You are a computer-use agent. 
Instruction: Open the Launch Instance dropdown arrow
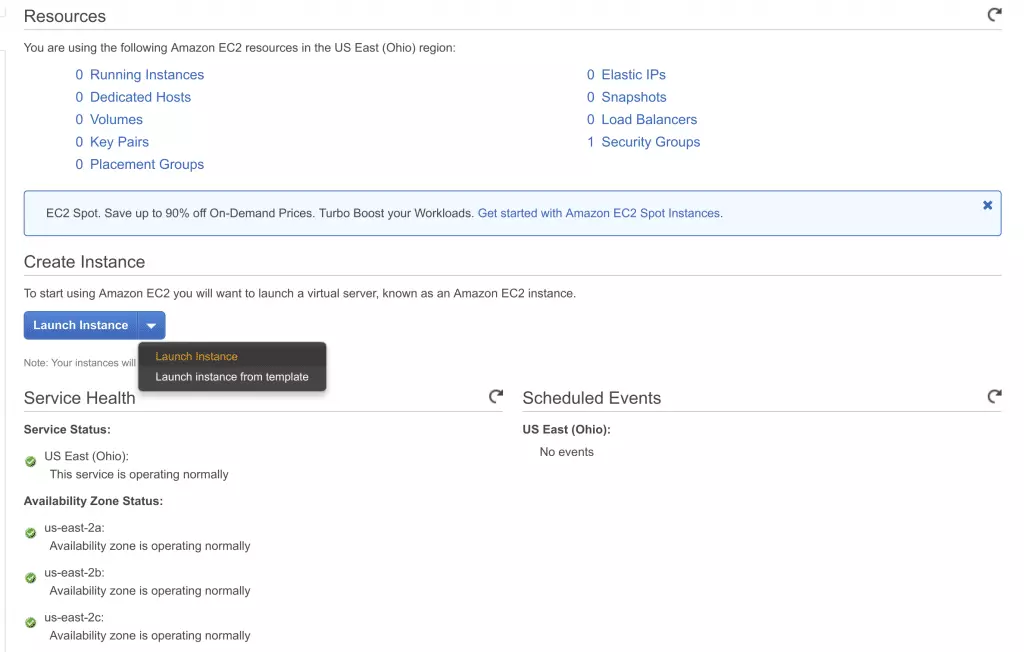pyautogui.click(x=151, y=325)
